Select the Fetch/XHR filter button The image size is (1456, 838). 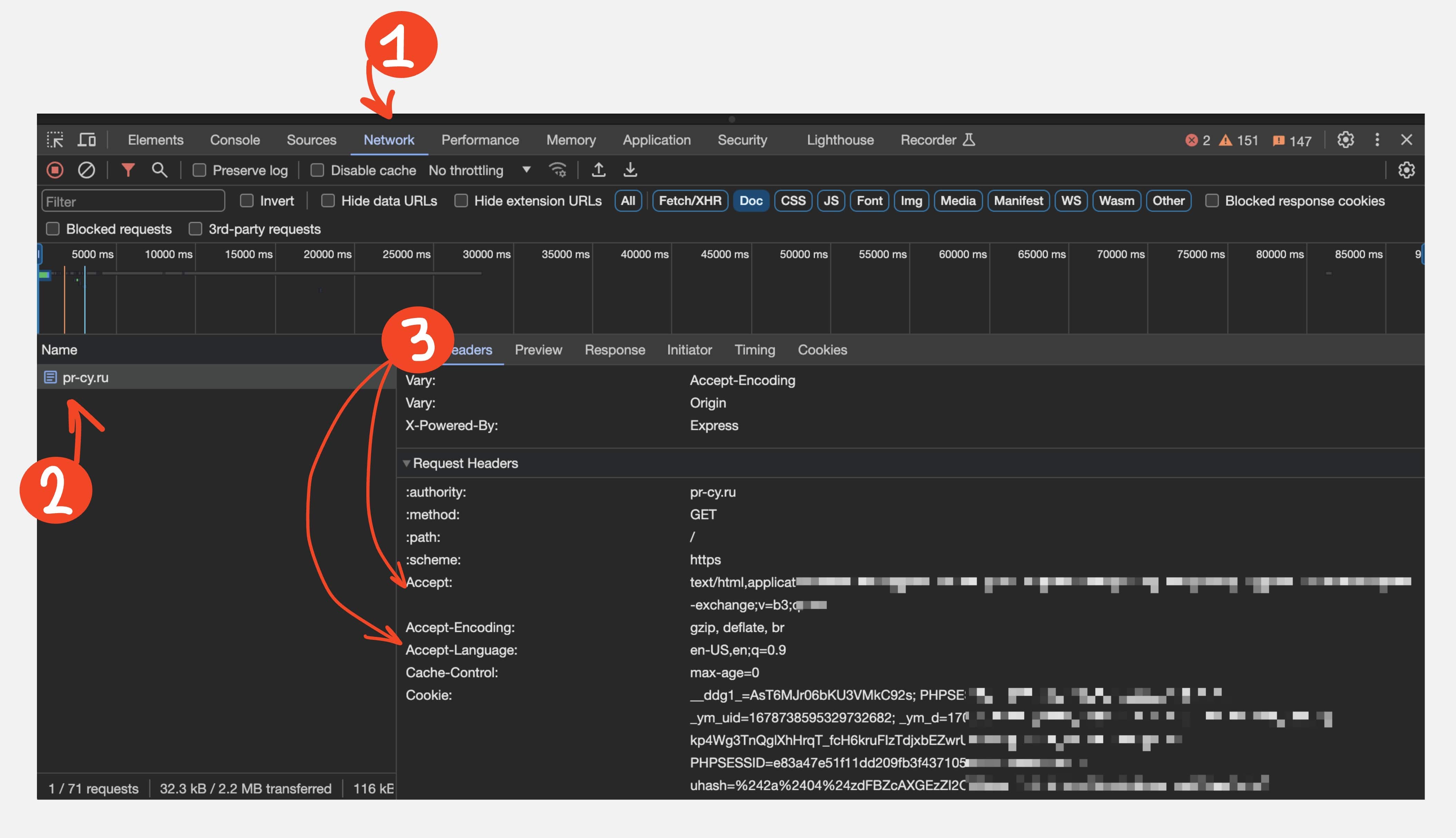pos(690,201)
